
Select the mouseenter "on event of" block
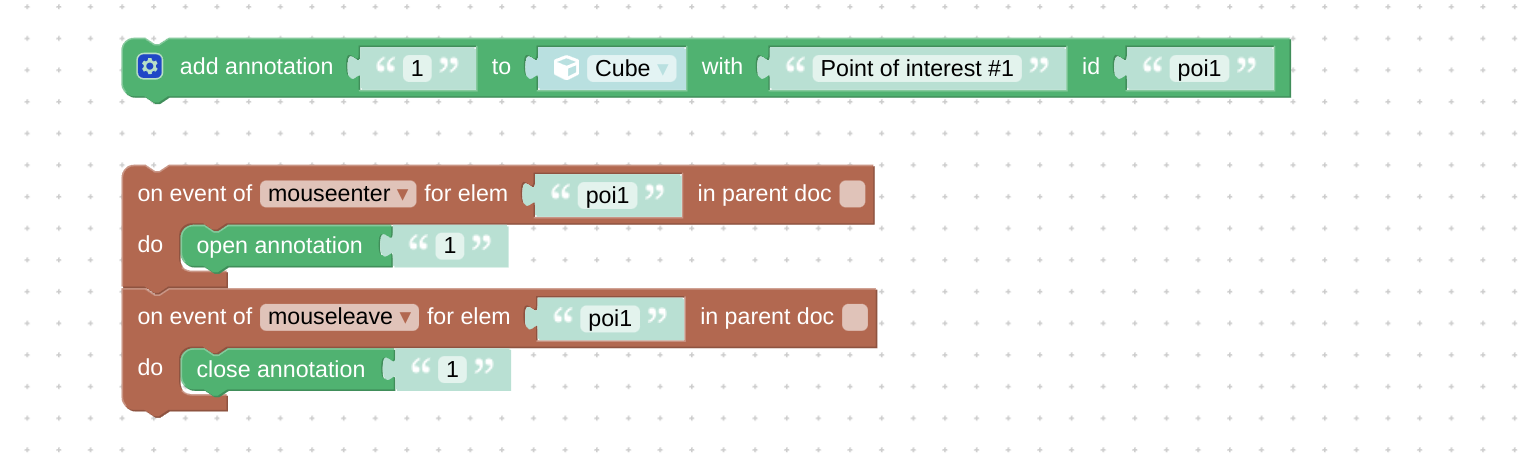pyautogui.click(x=194, y=194)
